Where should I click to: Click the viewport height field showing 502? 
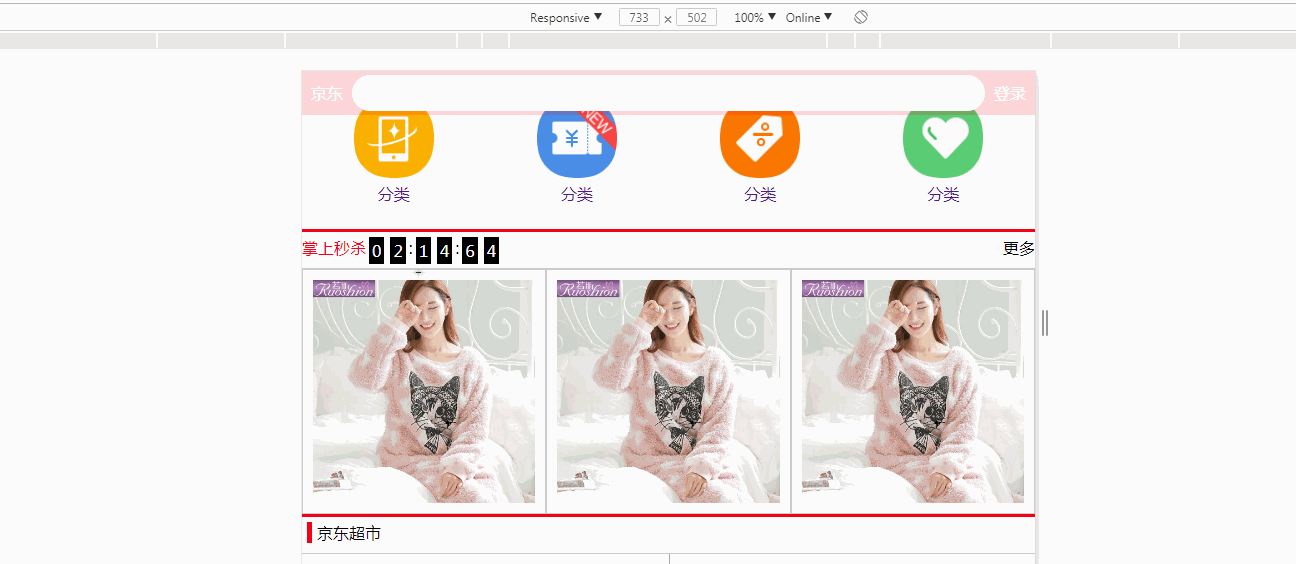point(696,18)
